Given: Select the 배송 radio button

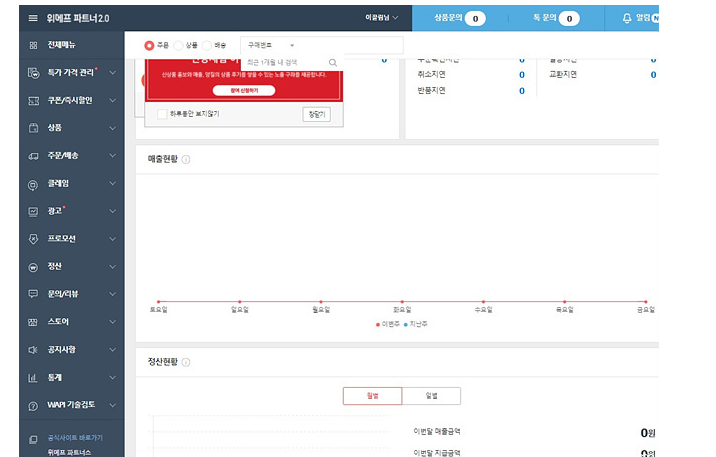Looking at the screenshot, I should point(207,45).
